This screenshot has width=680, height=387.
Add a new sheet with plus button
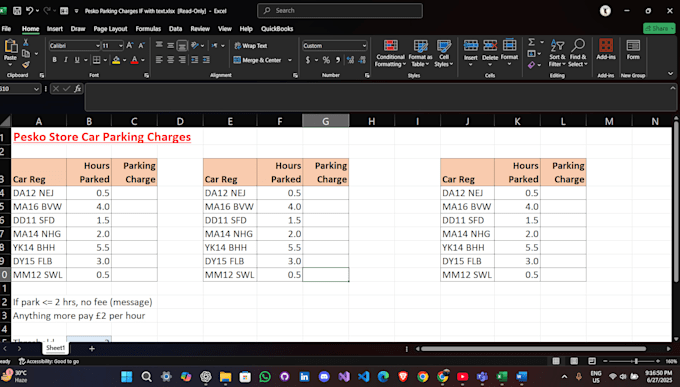tap(92, 348)
